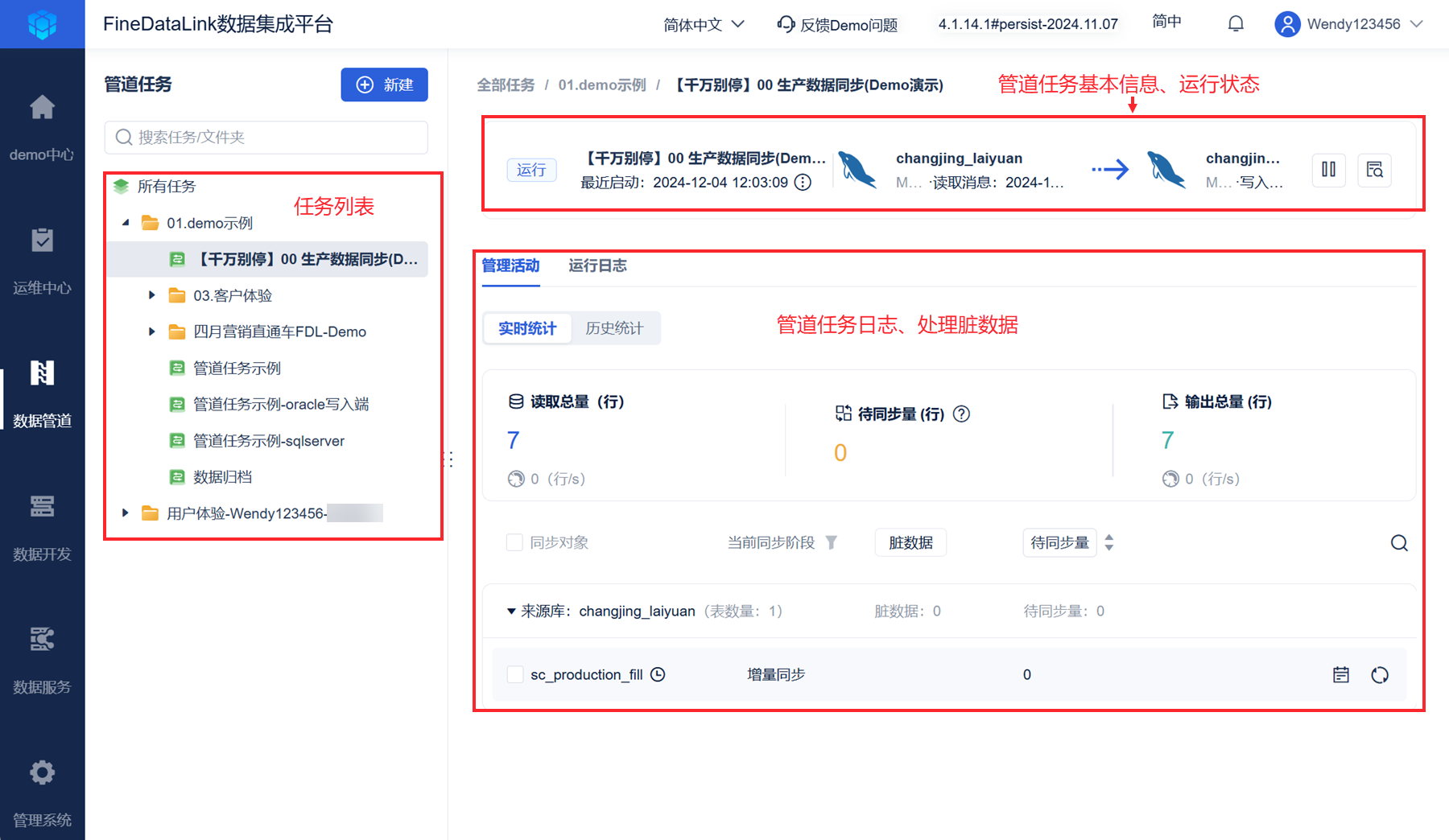Click the 待同步量 button
Viewport: 1449px width, 840px height.
[1059, 543]
